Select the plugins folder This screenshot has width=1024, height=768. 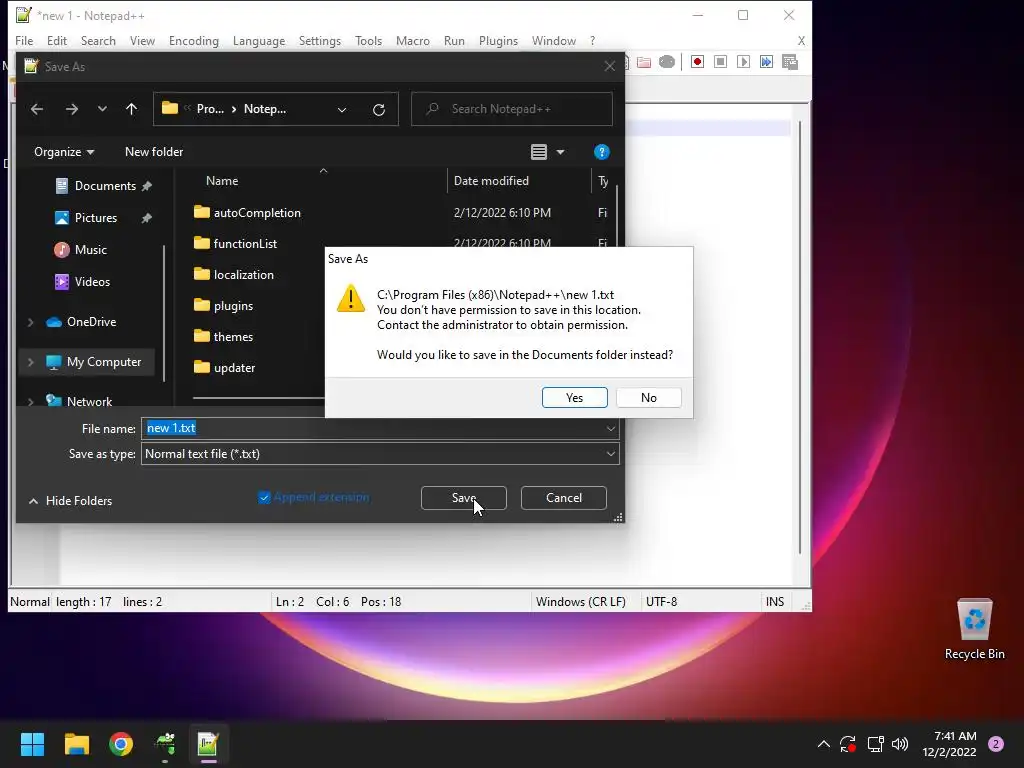coord(233,306)
